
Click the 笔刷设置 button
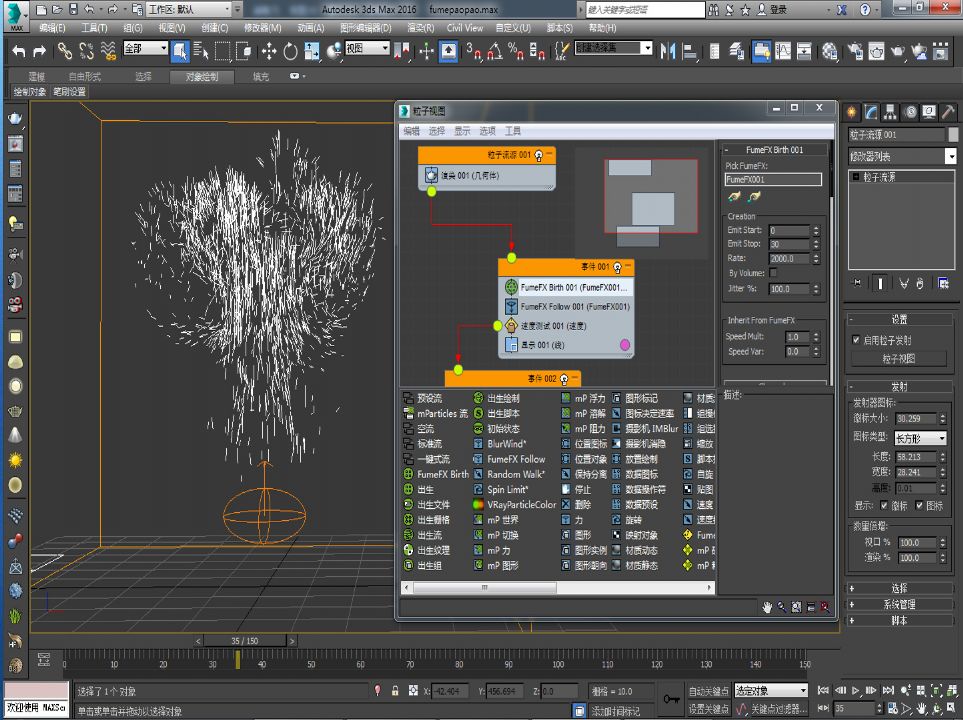pos(69,92)
